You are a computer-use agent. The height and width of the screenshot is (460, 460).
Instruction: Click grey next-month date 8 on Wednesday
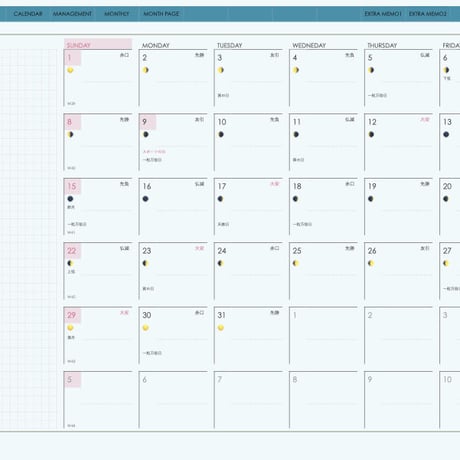(x=295, y=379)
